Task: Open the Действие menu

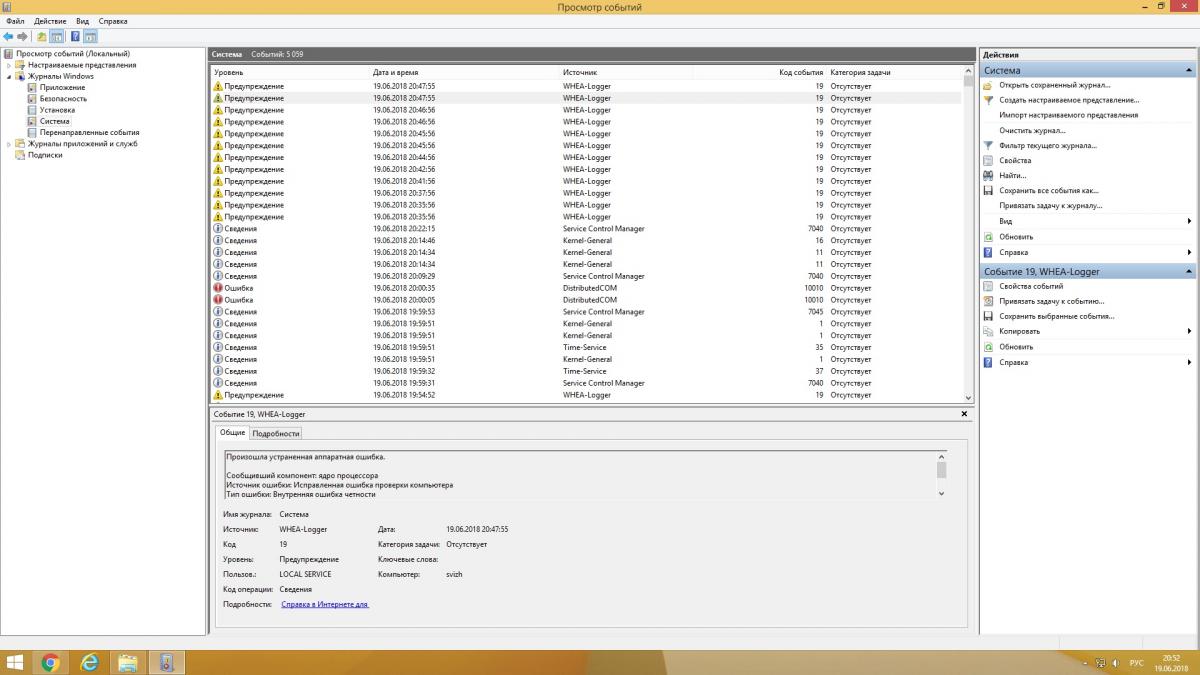Action: [x=50, y=21]
